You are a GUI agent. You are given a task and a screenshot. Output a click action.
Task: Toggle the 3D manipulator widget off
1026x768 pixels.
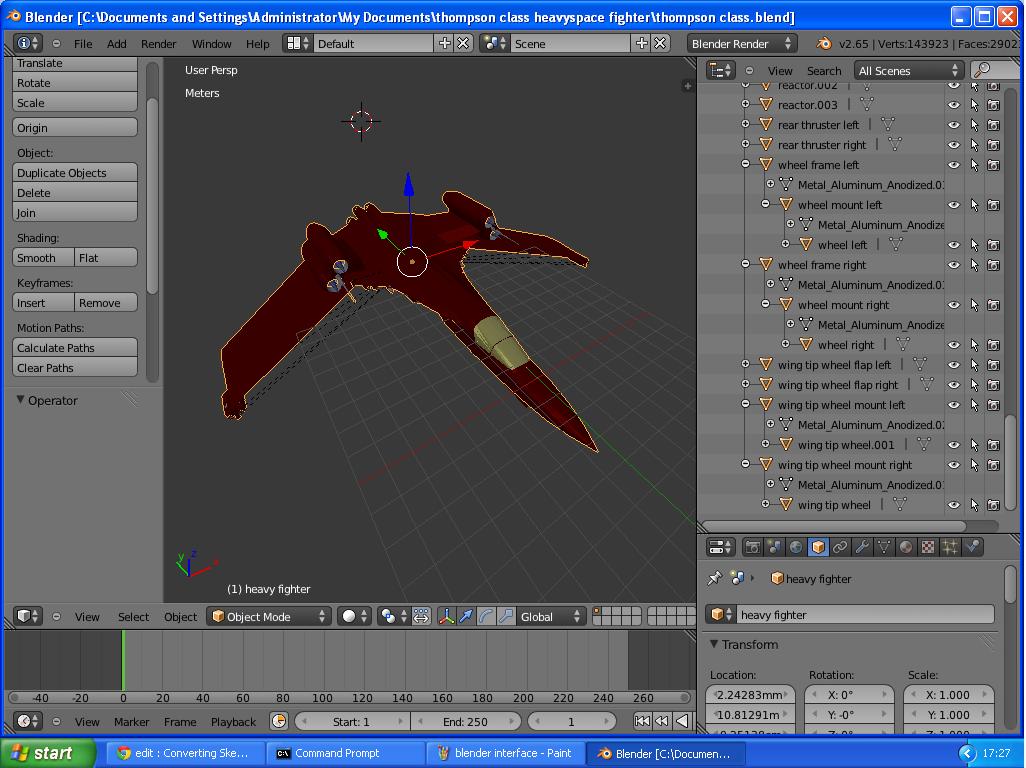click(x=446, y=617)
